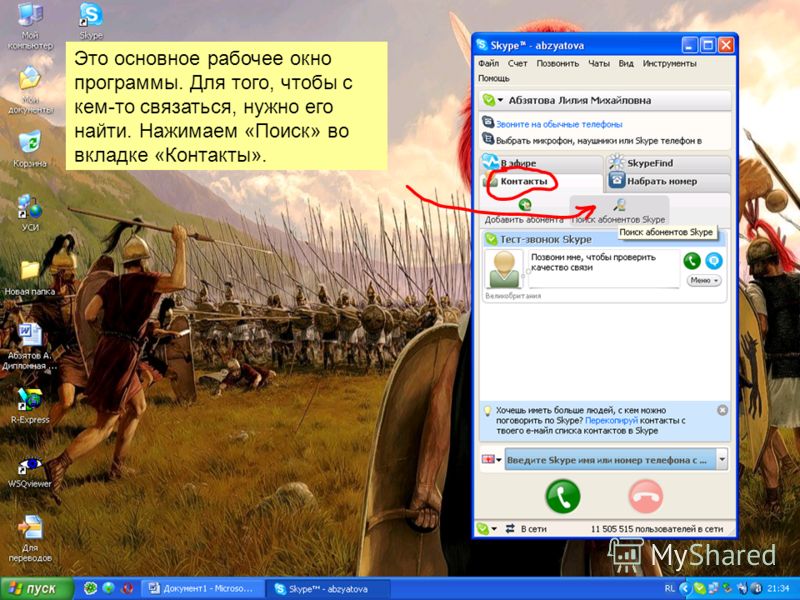This screenshot has height=600, width=800.
Task: Click the globe quick launch icon
Action: pyautogui.click(x=108, y=588)
